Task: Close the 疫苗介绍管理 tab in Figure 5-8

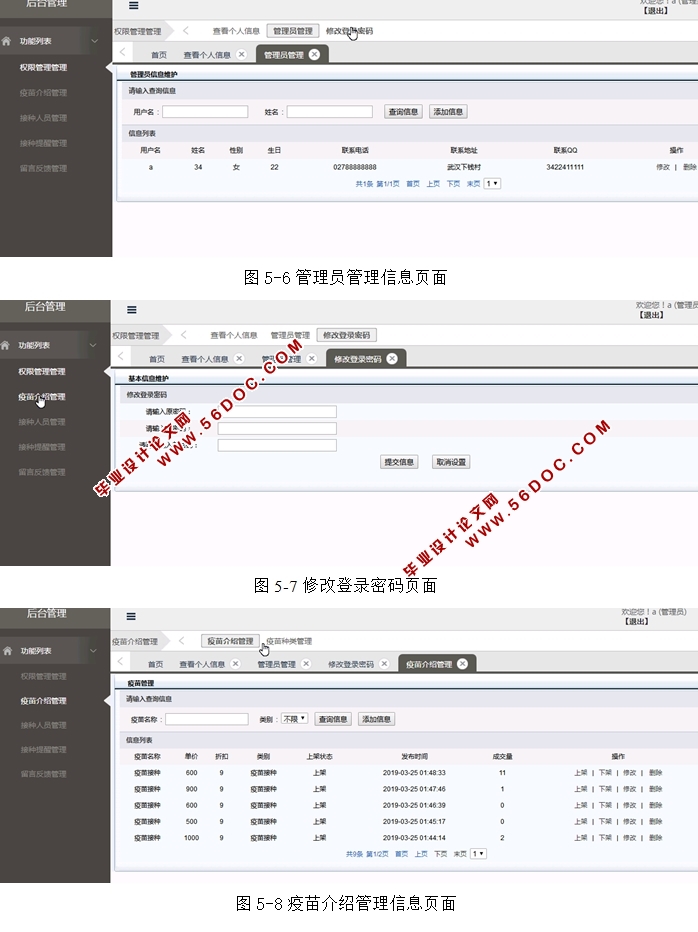Action: [x=463, y=664]
